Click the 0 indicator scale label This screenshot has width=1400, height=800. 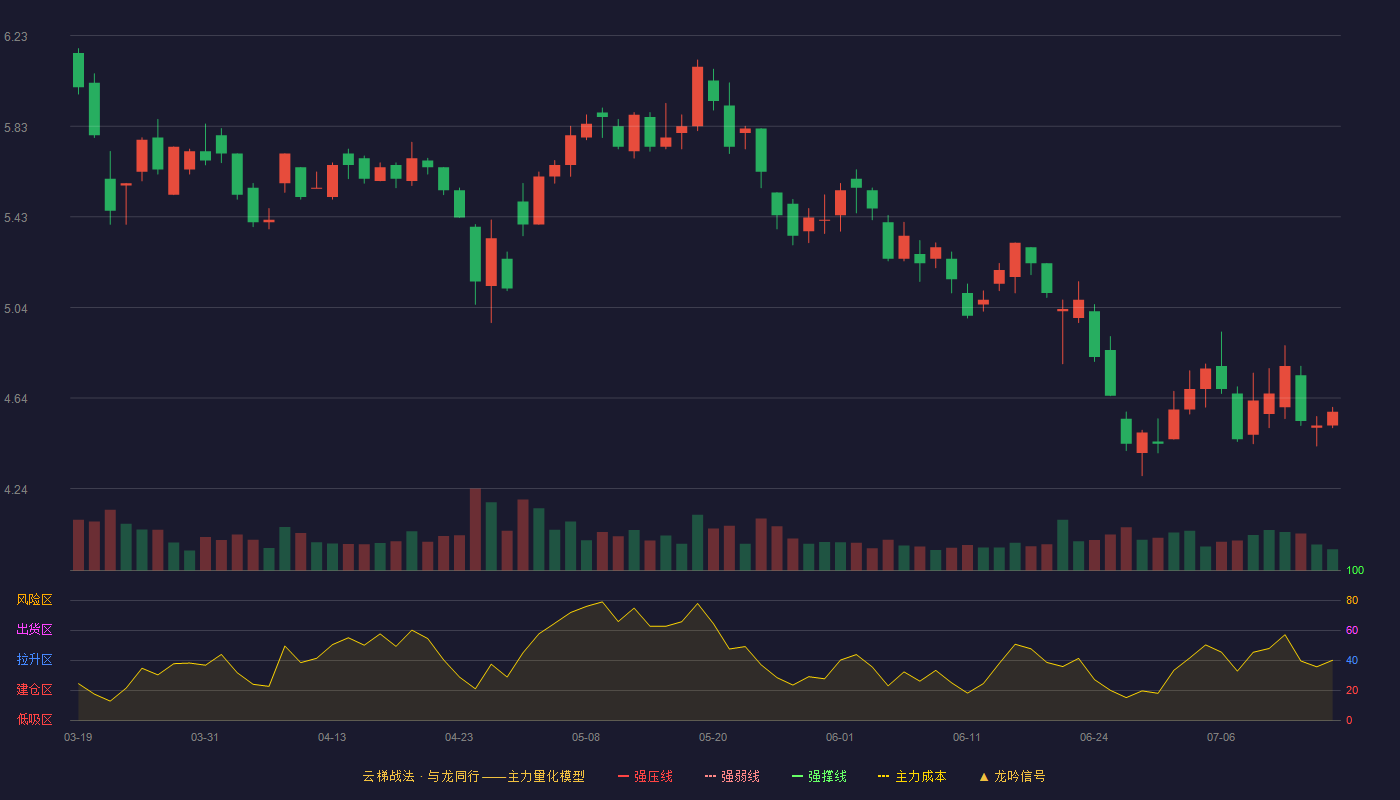click(x=1349, y=720)
